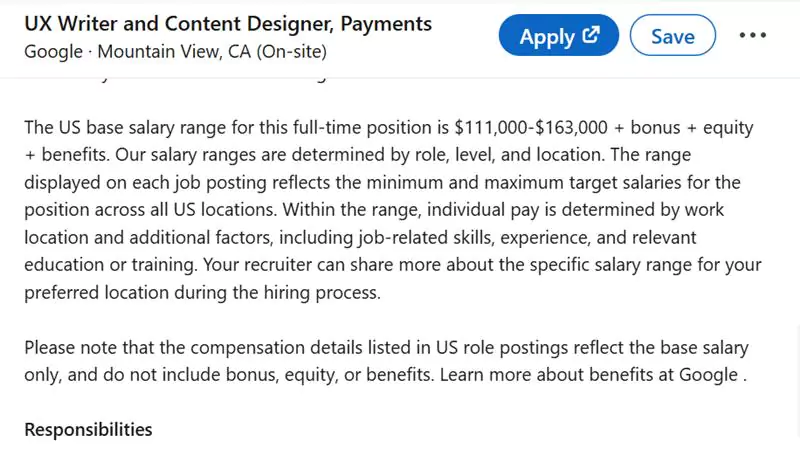
Task: Click the Responsibilities heading
Action: (x=88, y=430)
